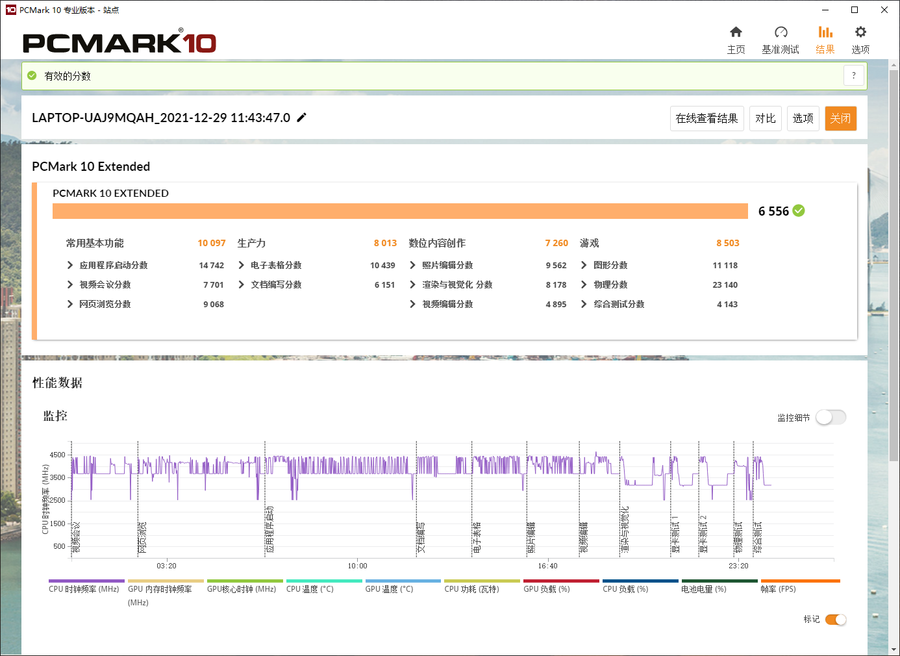Expand the 照片编辑分数 details
Viewport: 900px width, 656px height.
coord(413,265)
